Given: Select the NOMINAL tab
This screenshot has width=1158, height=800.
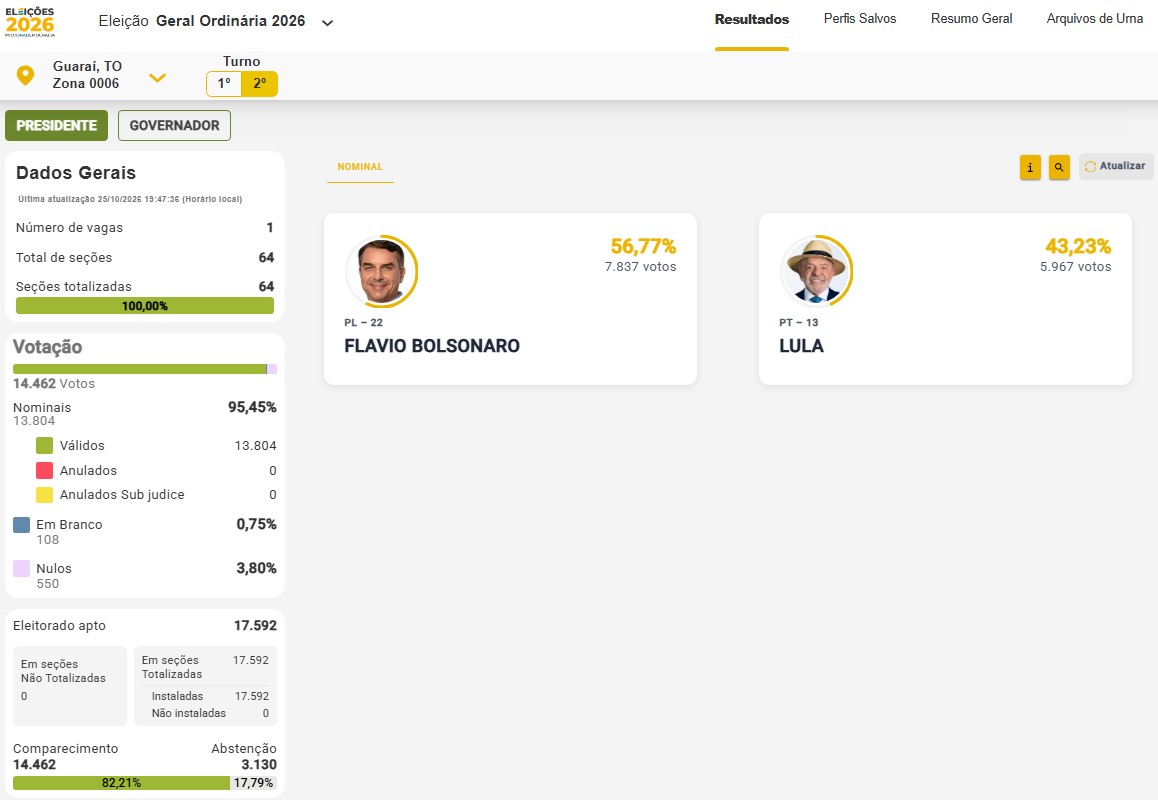Looking at the screenshot, I should 360,167.
